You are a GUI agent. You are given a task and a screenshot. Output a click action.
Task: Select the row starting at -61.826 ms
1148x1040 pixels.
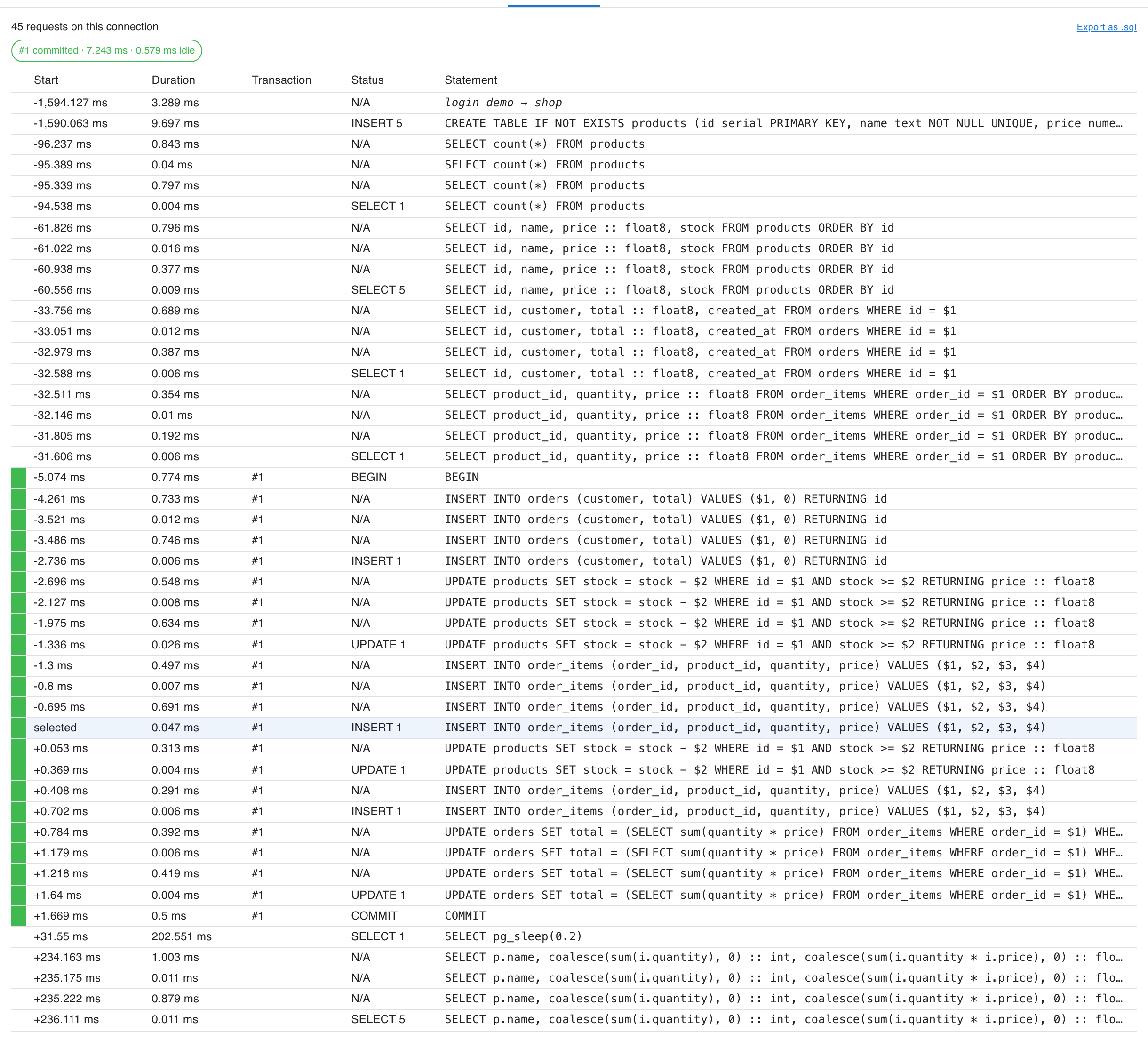pos(574,228)
